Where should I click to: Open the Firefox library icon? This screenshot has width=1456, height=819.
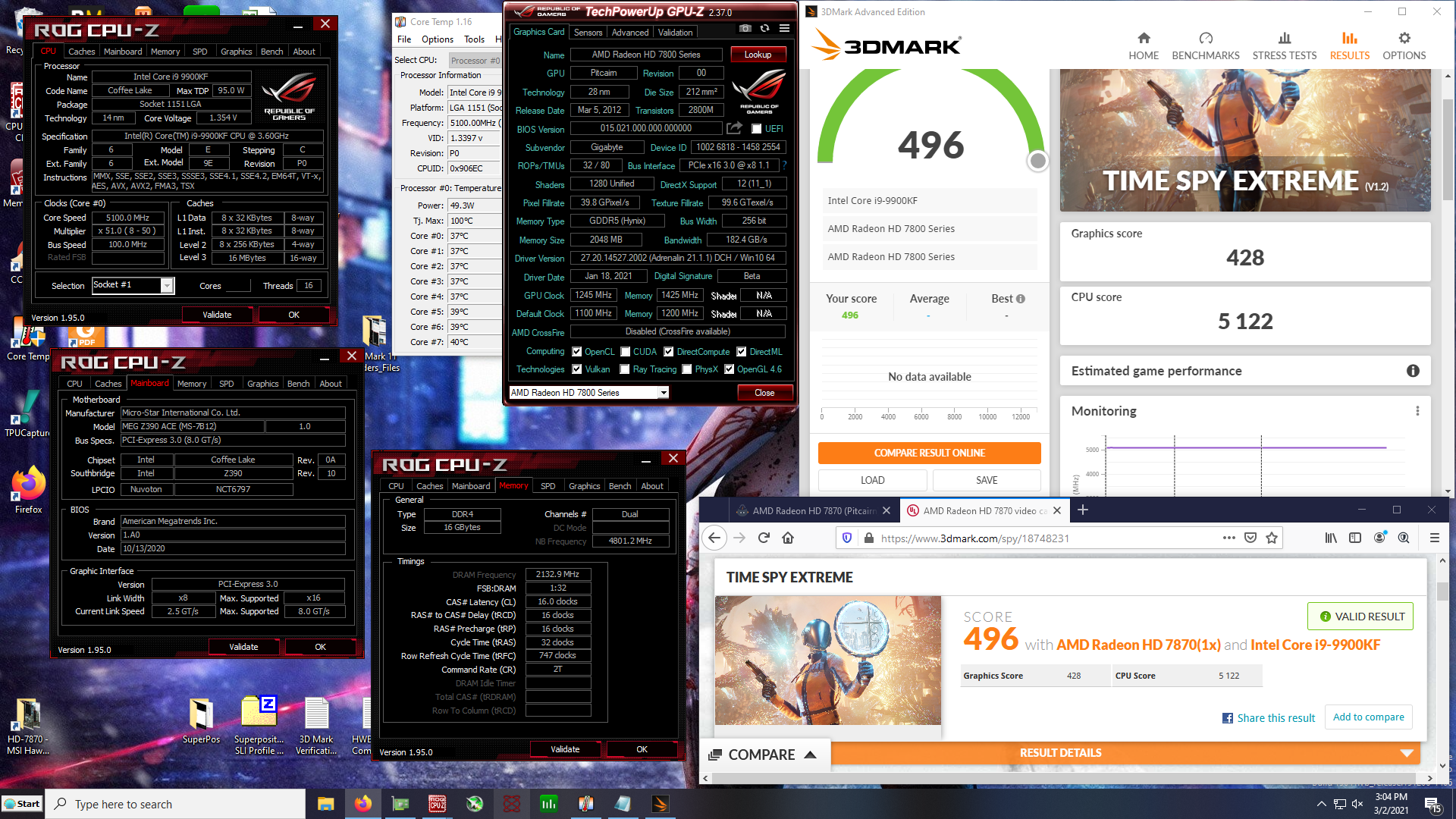[1331, 538]
